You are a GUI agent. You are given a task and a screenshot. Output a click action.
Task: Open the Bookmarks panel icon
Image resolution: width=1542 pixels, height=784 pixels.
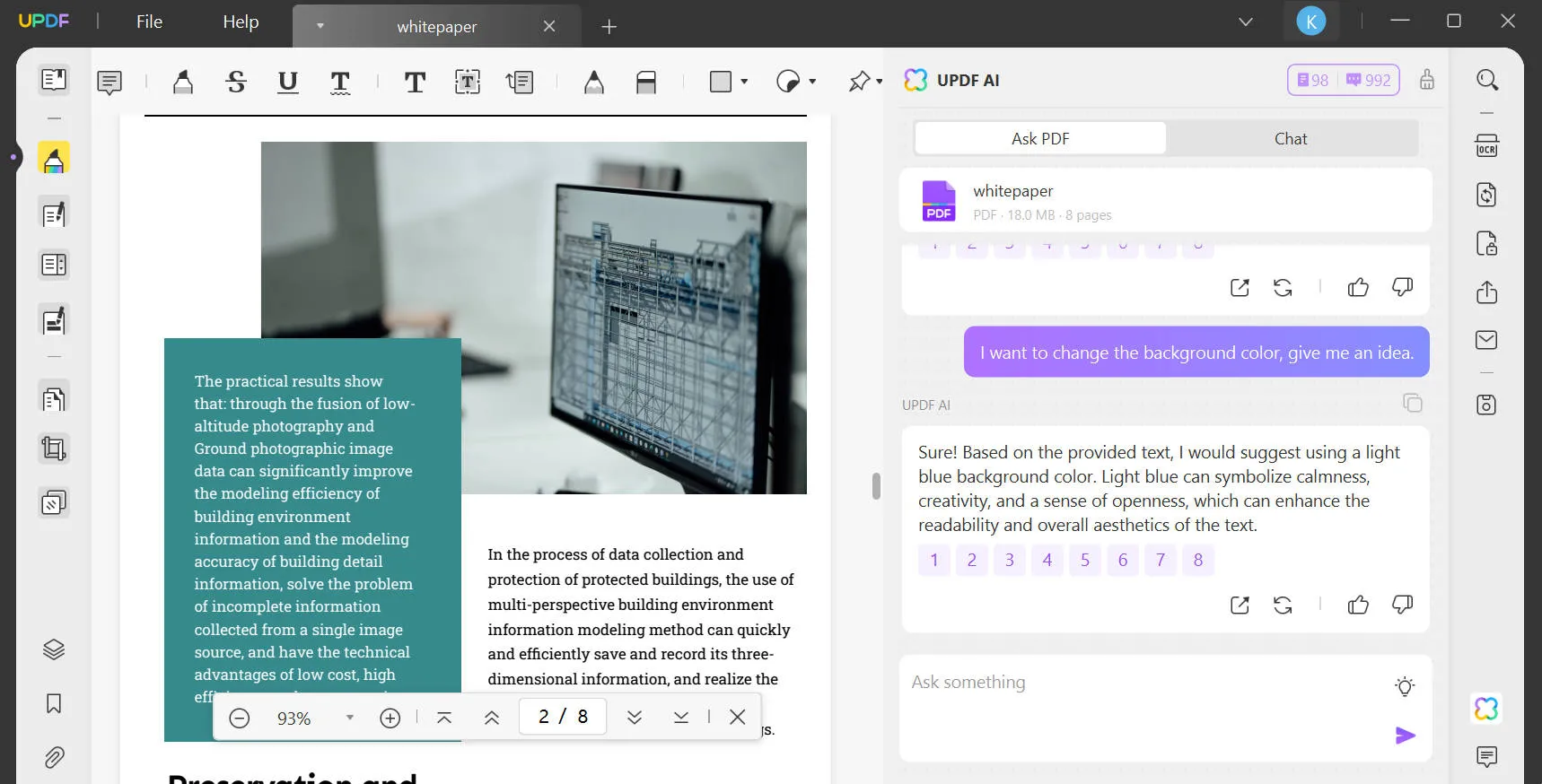point(54,703)
